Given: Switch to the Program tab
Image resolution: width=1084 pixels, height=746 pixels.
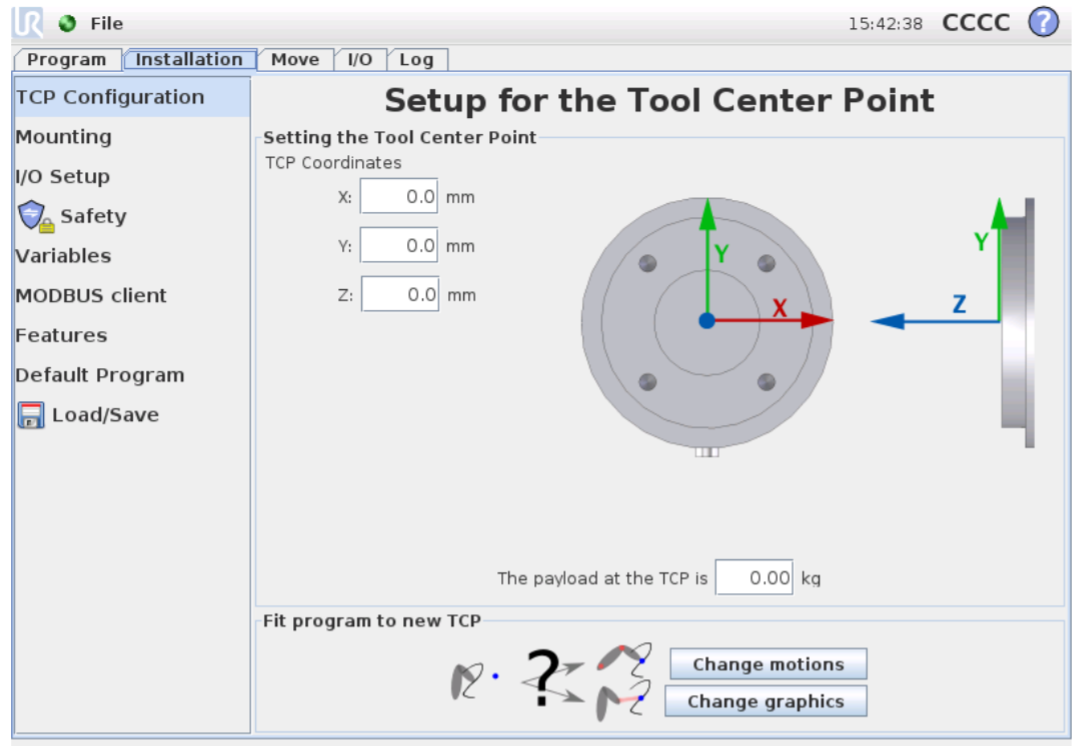Looking at the screenshot, I should [x=66, y=59].
